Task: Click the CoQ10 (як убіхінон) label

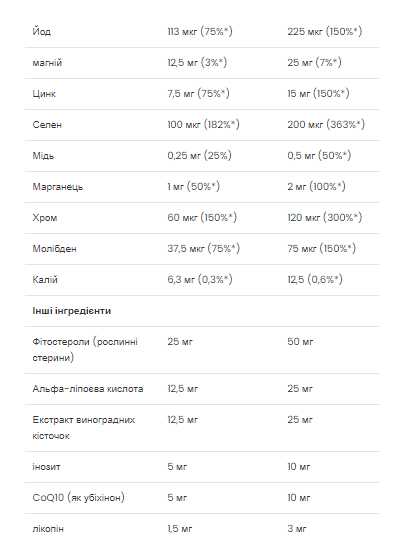Action: (x=78, y=497)
